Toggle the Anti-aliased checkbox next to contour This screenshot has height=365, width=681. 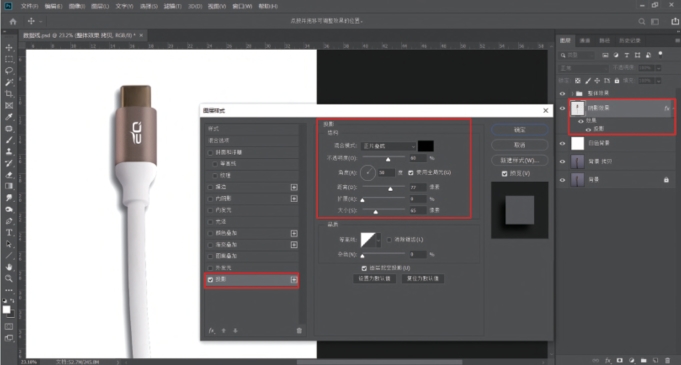click(389, 239)
